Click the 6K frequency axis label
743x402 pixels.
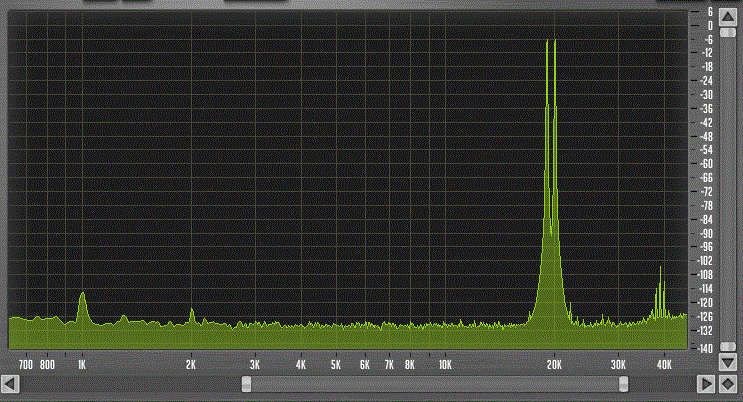pos(364,365)
